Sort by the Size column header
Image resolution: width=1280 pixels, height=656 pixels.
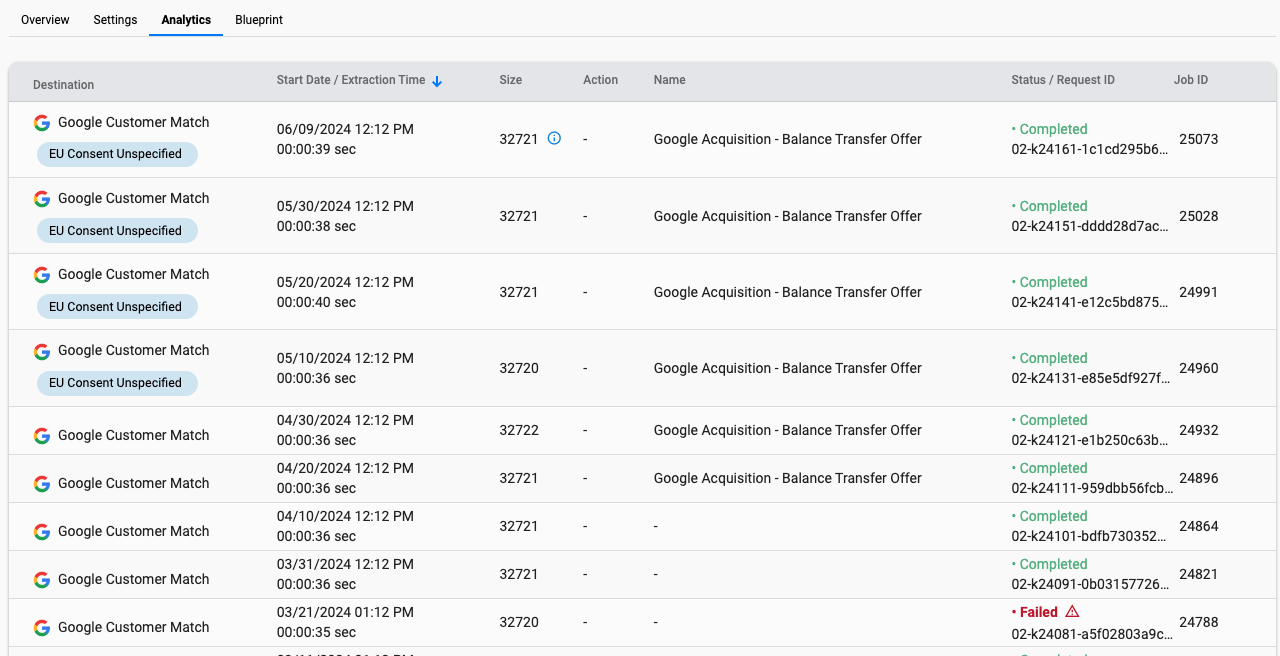[x=511, y=80]
